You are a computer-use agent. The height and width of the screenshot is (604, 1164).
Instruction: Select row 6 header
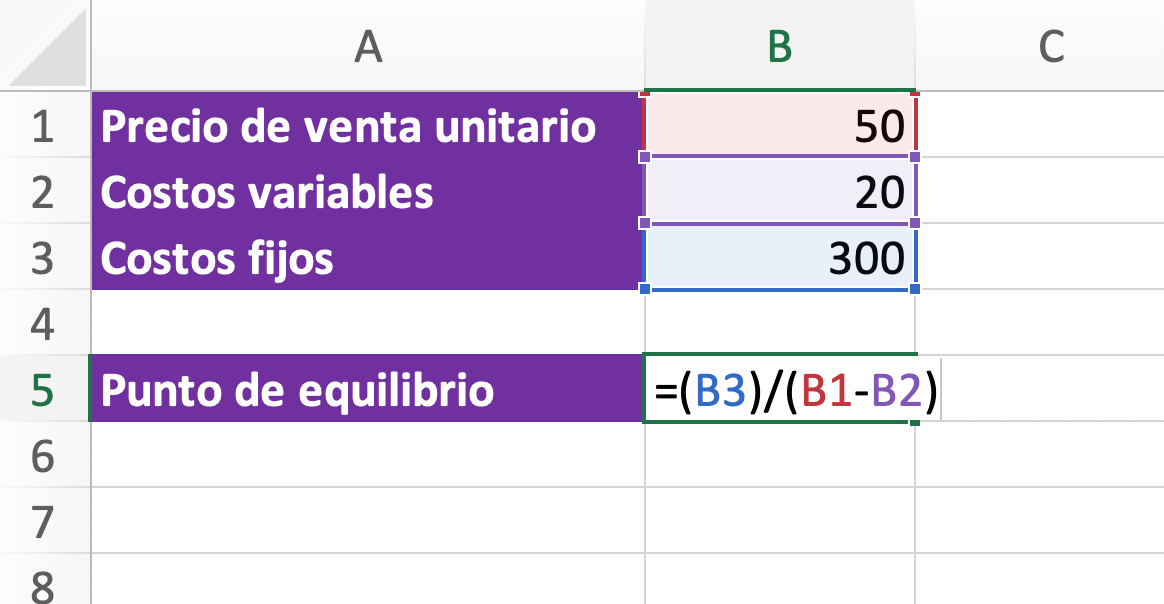click(x=43, y=456)
